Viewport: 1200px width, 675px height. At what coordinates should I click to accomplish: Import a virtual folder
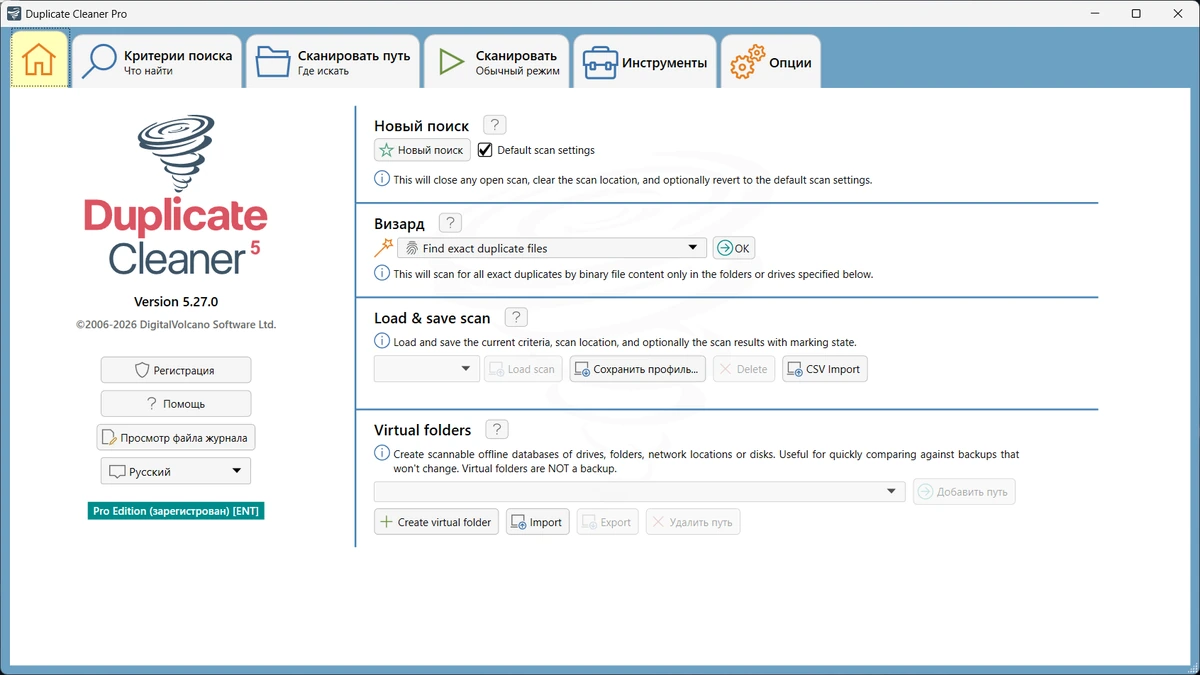tap(538, 522)
